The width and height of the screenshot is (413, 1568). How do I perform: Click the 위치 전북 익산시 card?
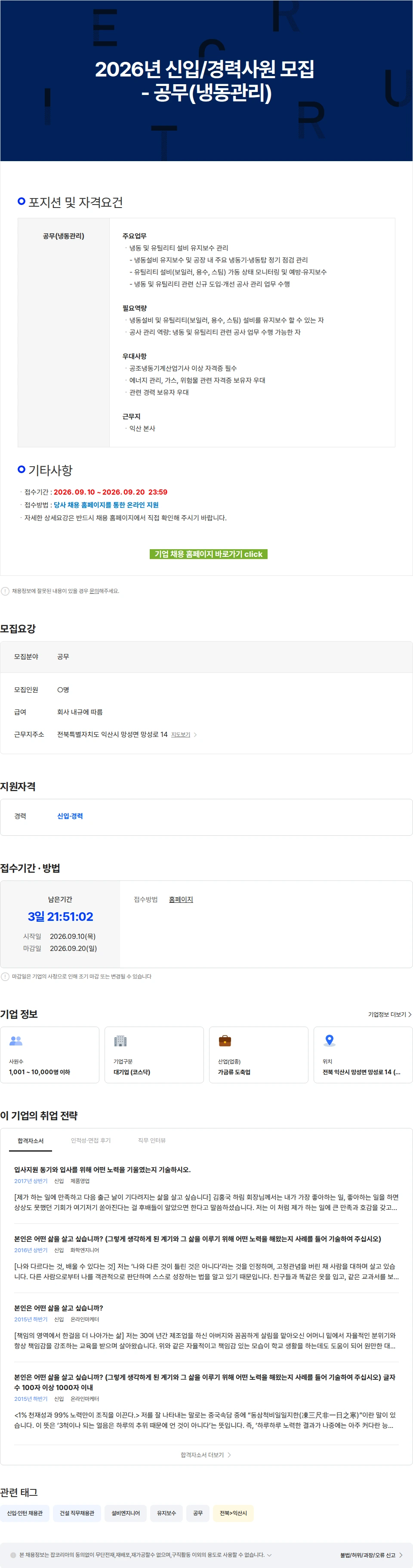363,1055
